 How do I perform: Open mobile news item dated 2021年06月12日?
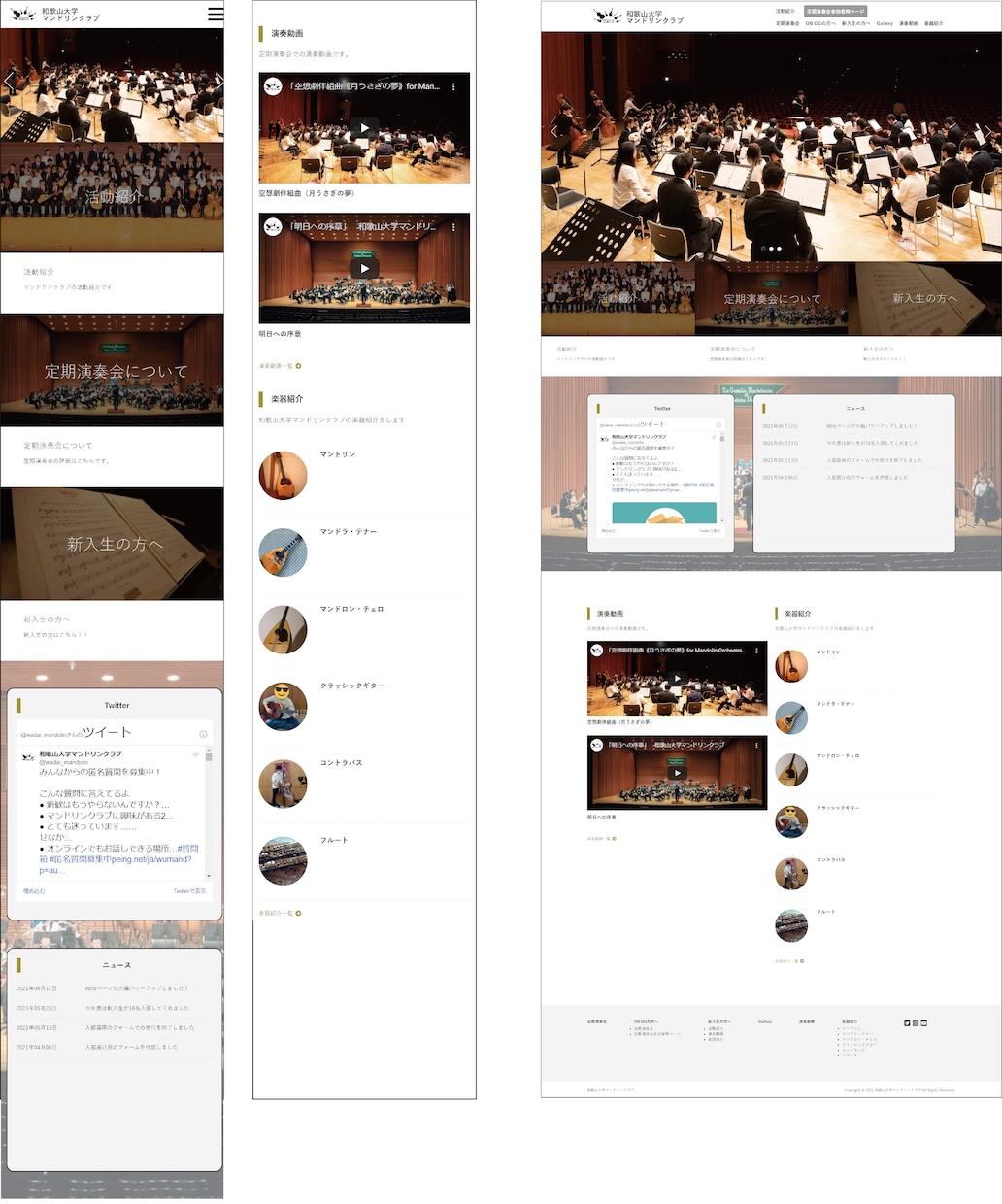click(x=115, y=988)
